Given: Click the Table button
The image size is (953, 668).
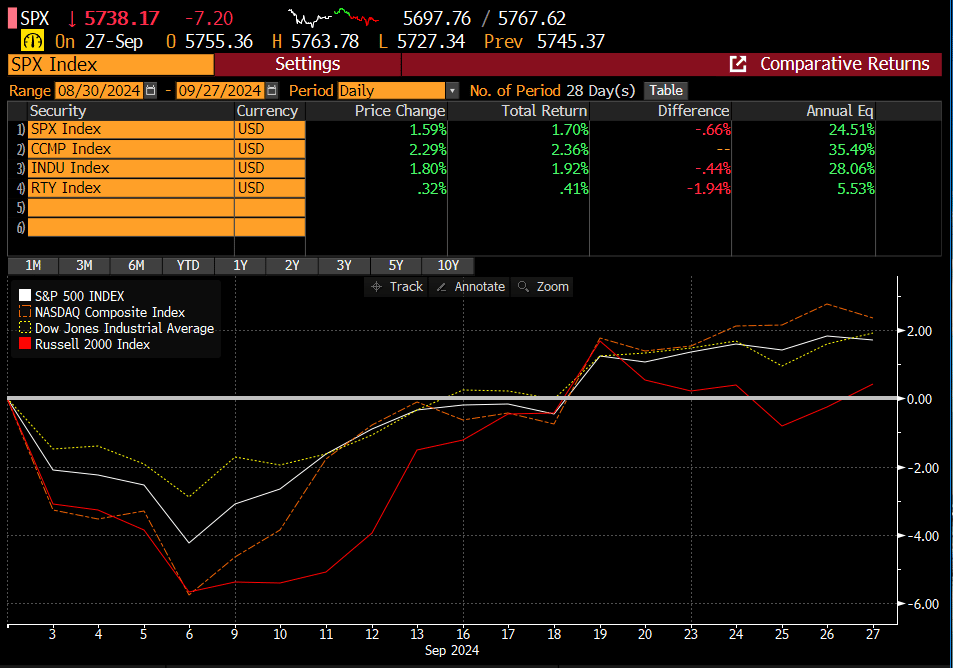Looking at the screenshot, I should (666, 91).
